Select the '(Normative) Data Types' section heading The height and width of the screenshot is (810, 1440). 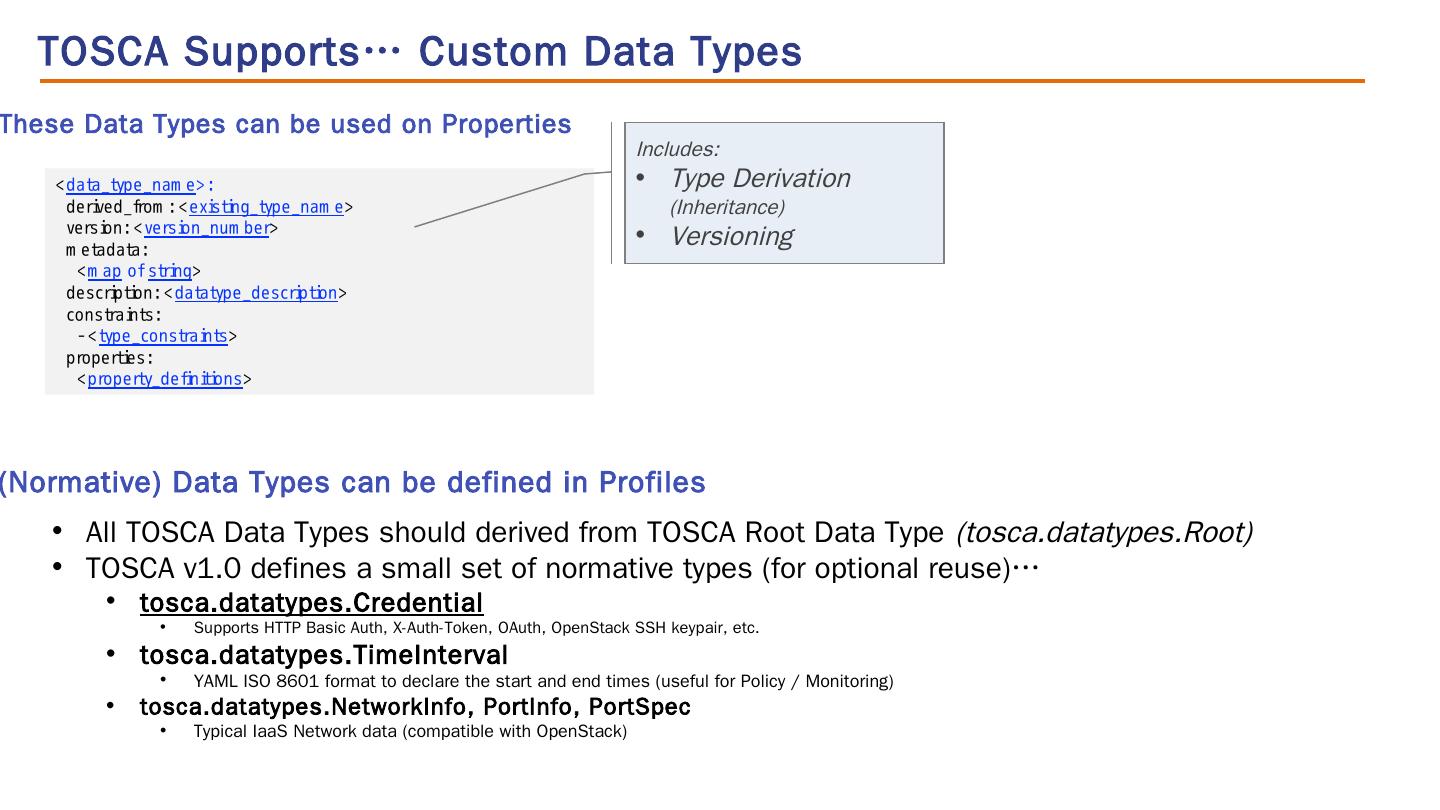click(x=351, y=483)
